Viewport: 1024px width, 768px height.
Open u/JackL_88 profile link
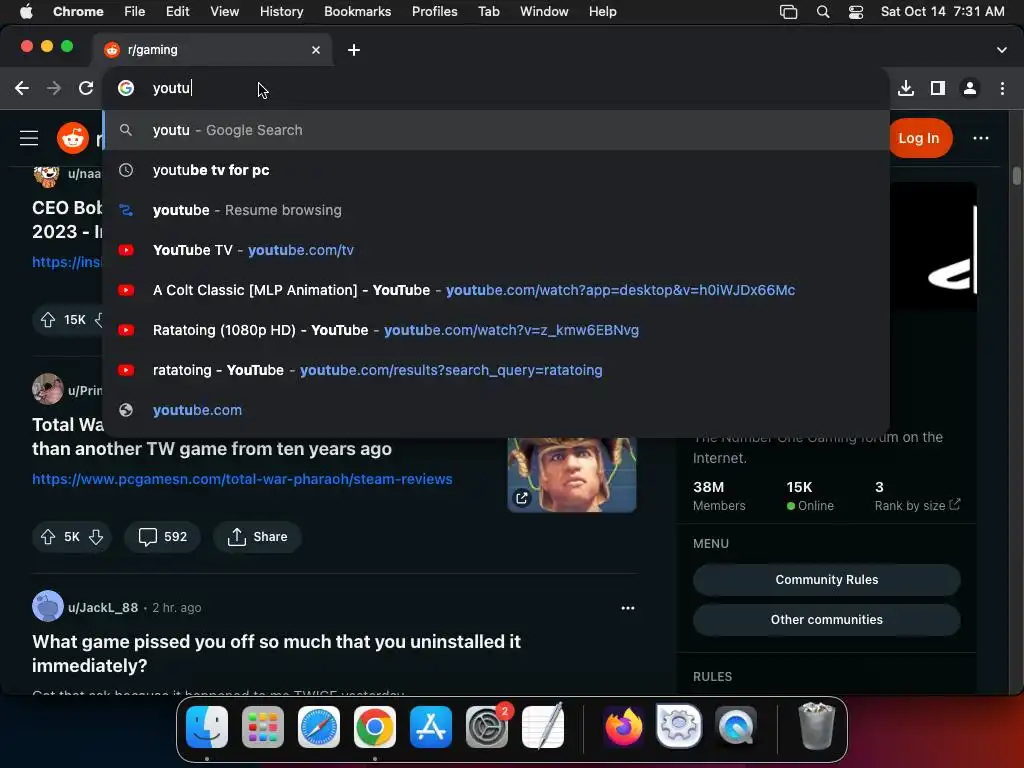(103, 608)
